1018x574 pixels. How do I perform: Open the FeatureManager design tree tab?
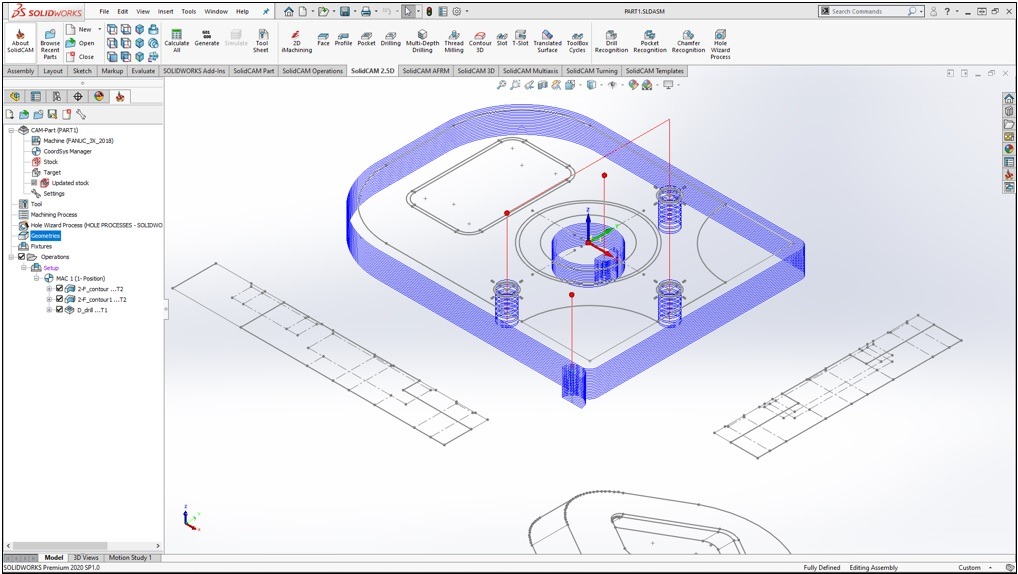(x=15, y=96)
